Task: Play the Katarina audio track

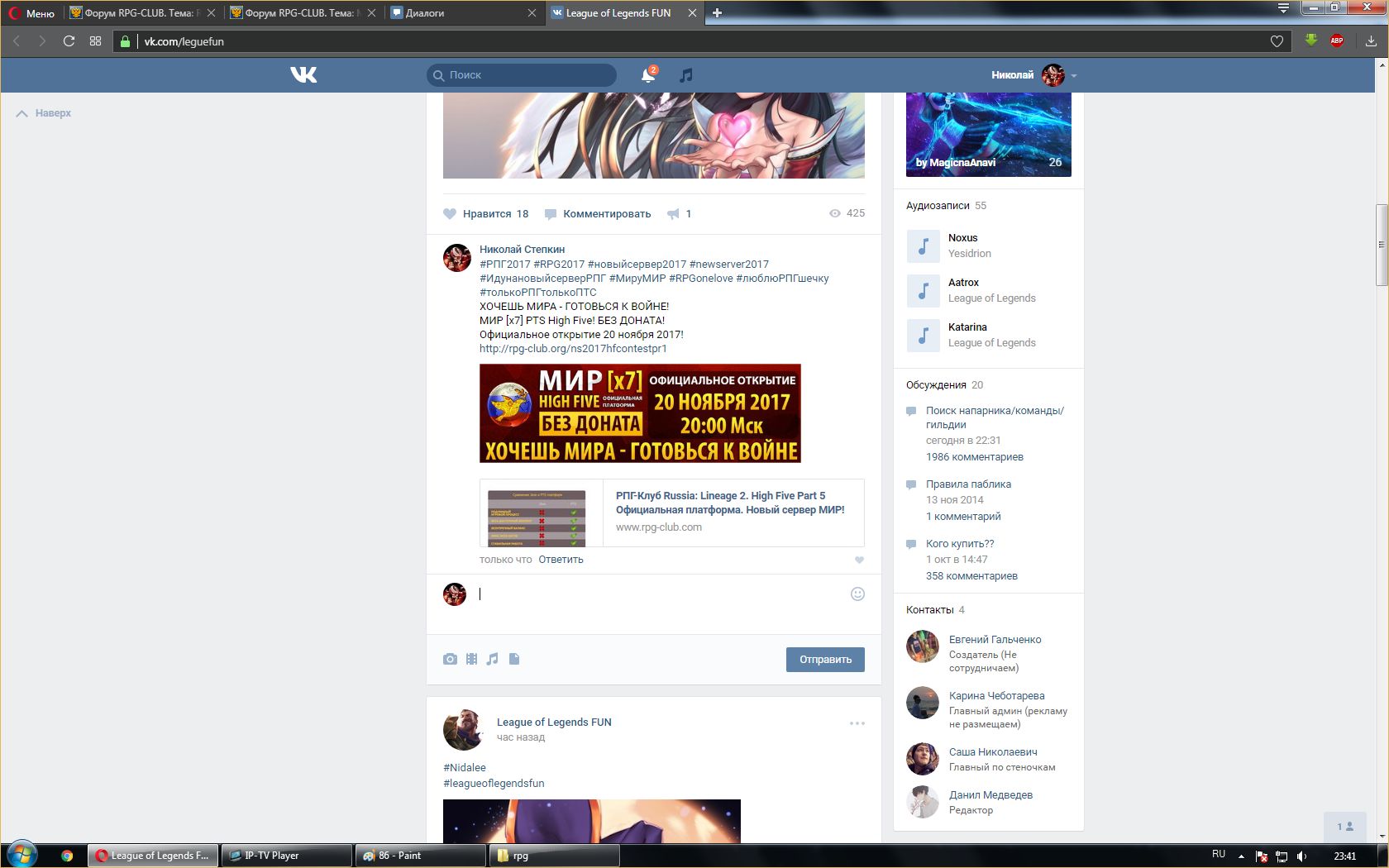Action: point(924,336)
